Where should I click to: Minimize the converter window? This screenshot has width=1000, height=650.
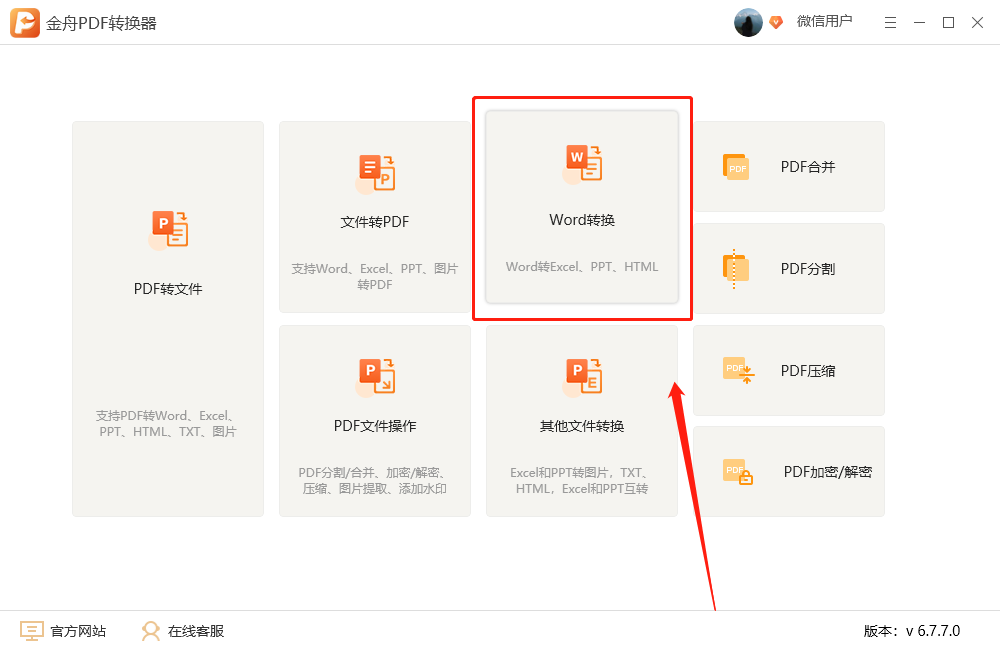(x=920, y=23)
